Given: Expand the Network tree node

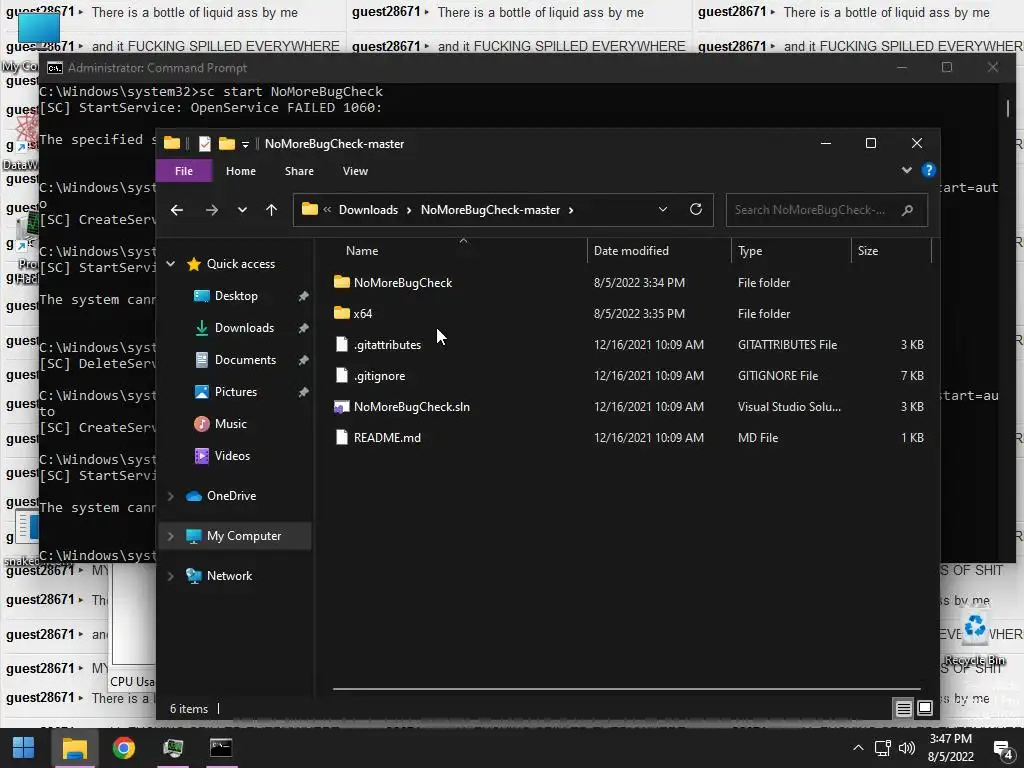Looking at the screenshot, I should point(171,576).
